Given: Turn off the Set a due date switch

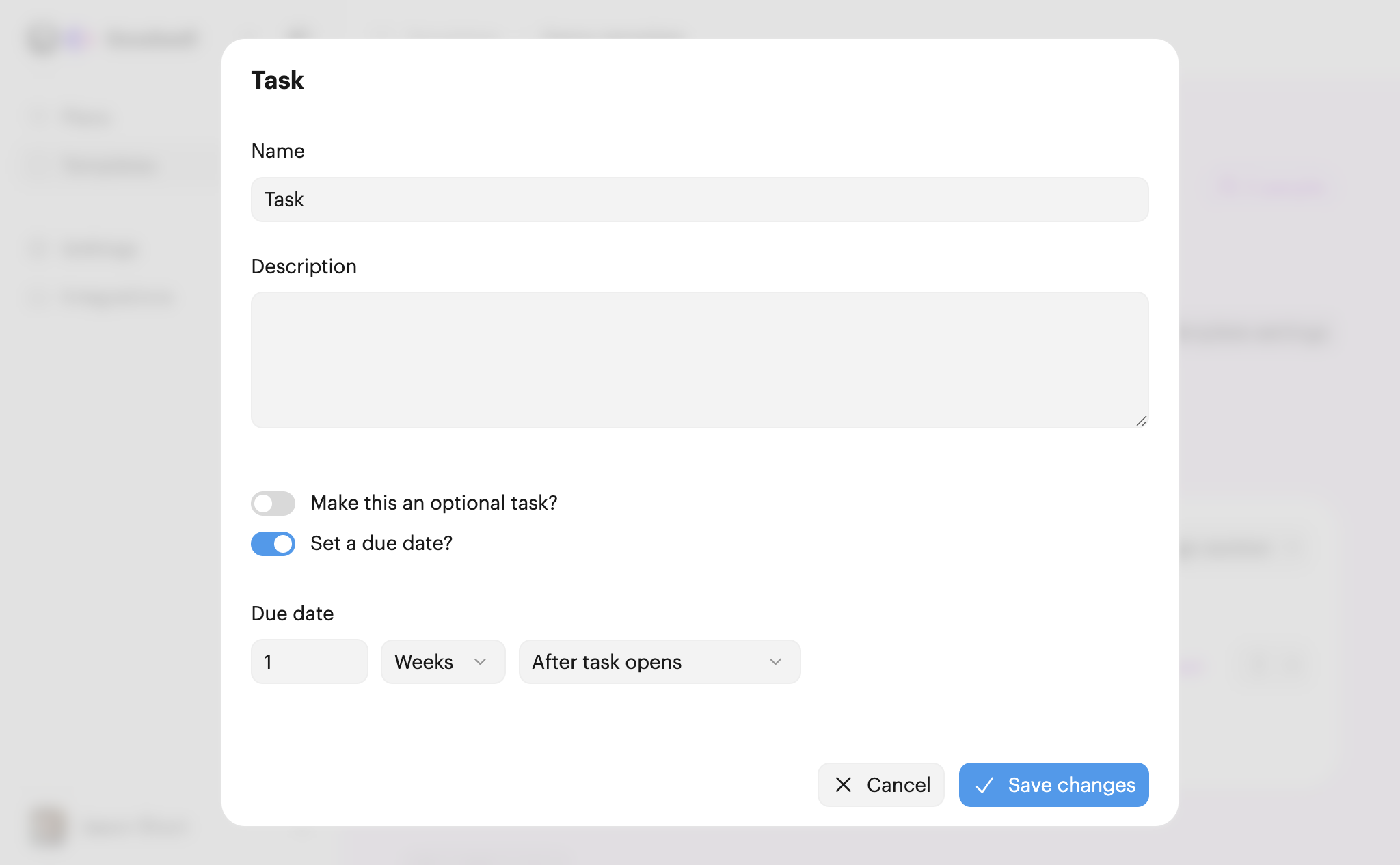Looking at the screenshot, I should (273, 544).
